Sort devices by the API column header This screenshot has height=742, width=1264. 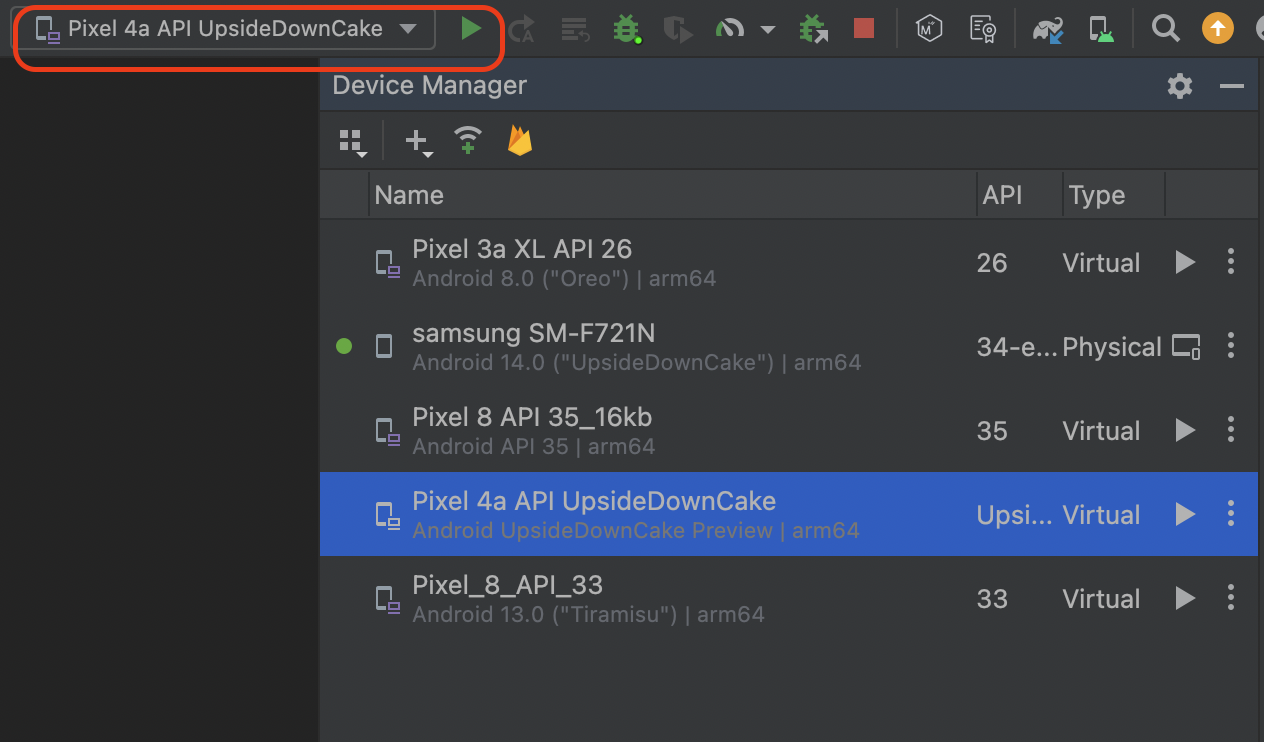tap(1002, 195)
